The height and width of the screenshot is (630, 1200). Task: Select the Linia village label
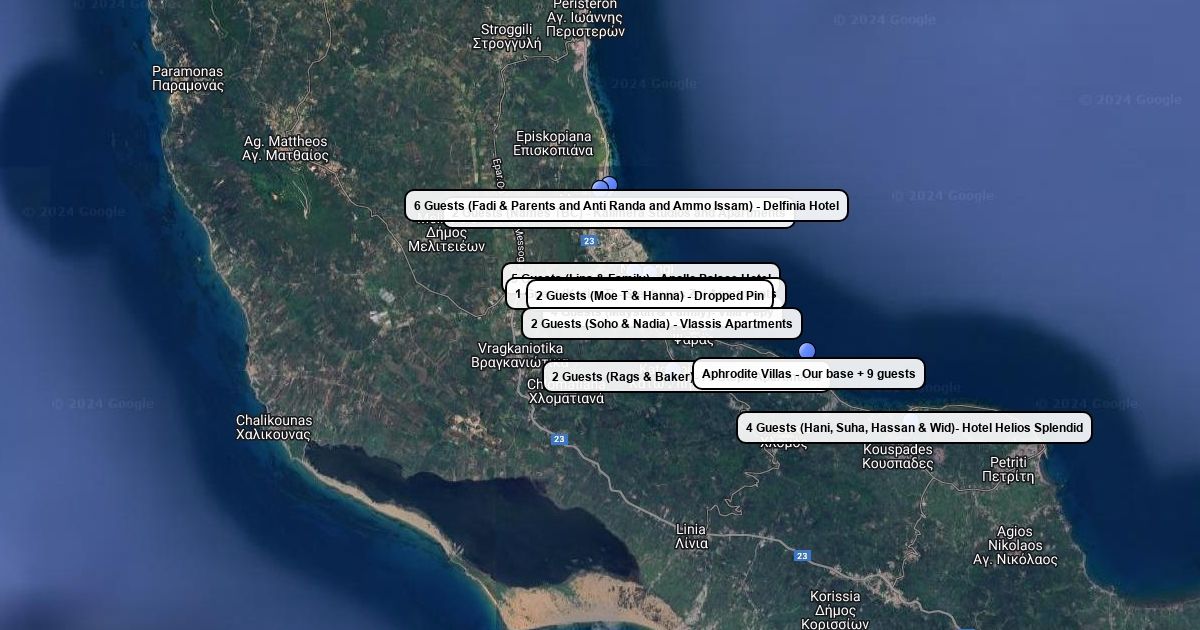691,536
